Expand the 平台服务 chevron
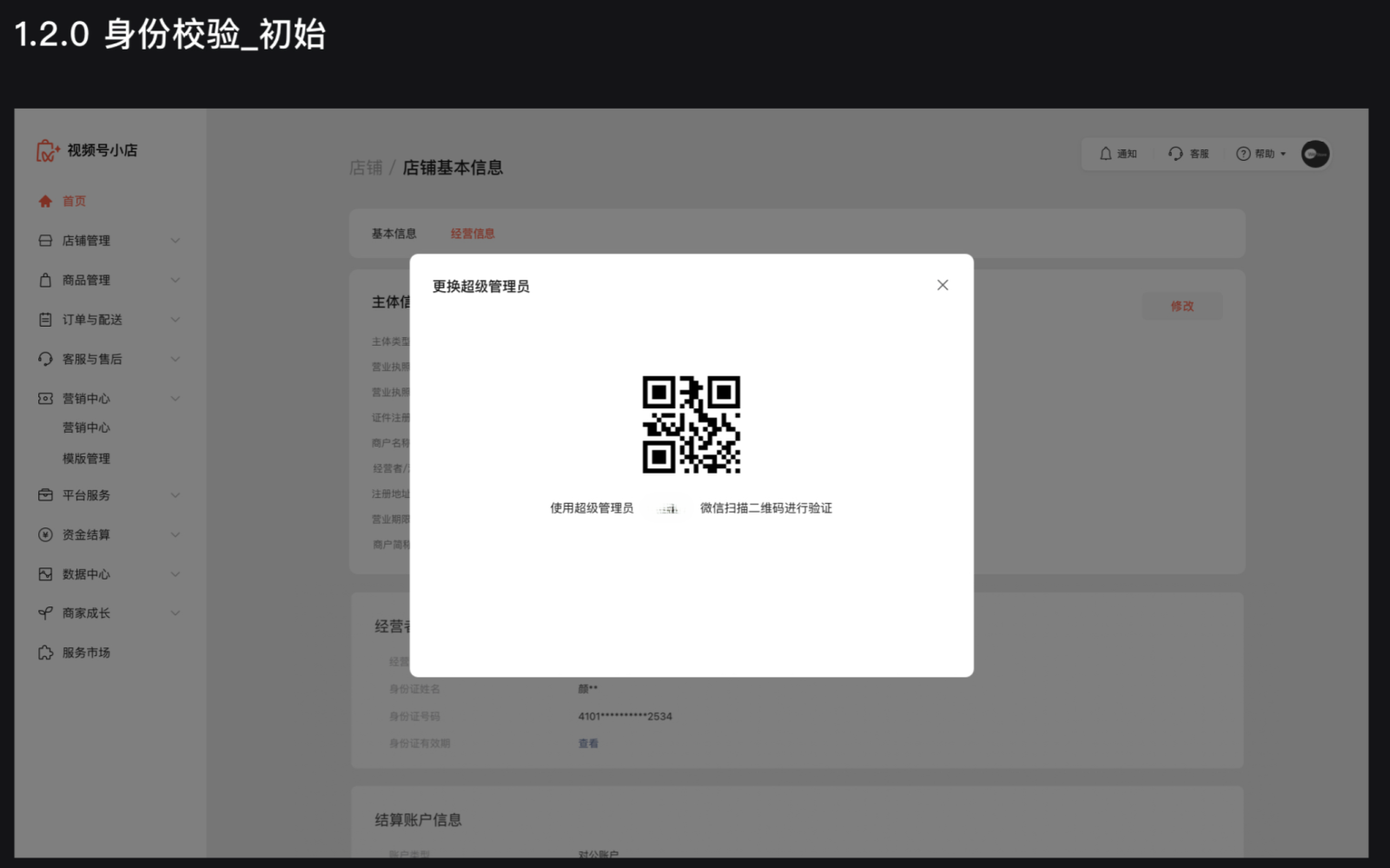Screen dimensions: 1390x868 point(175,495)
